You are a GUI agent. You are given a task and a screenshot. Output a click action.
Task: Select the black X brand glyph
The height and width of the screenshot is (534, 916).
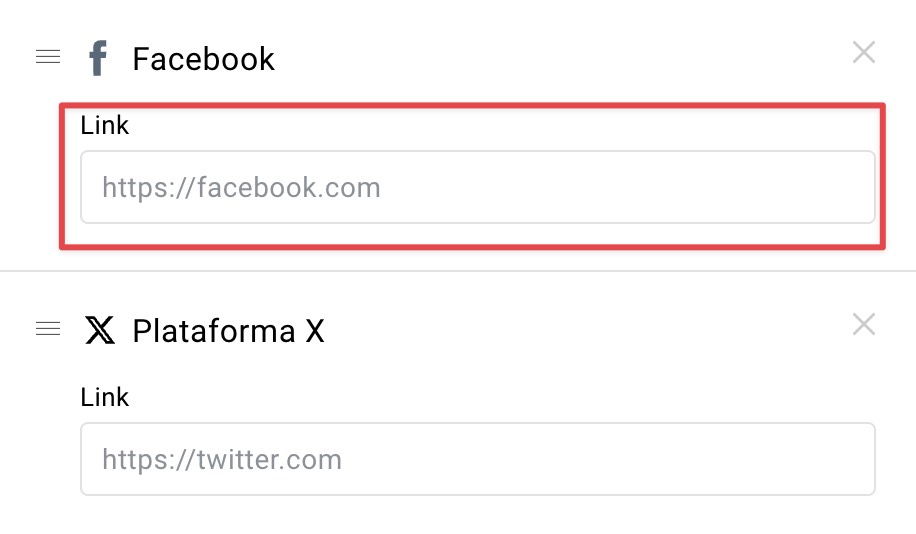[x=99, y=330]
